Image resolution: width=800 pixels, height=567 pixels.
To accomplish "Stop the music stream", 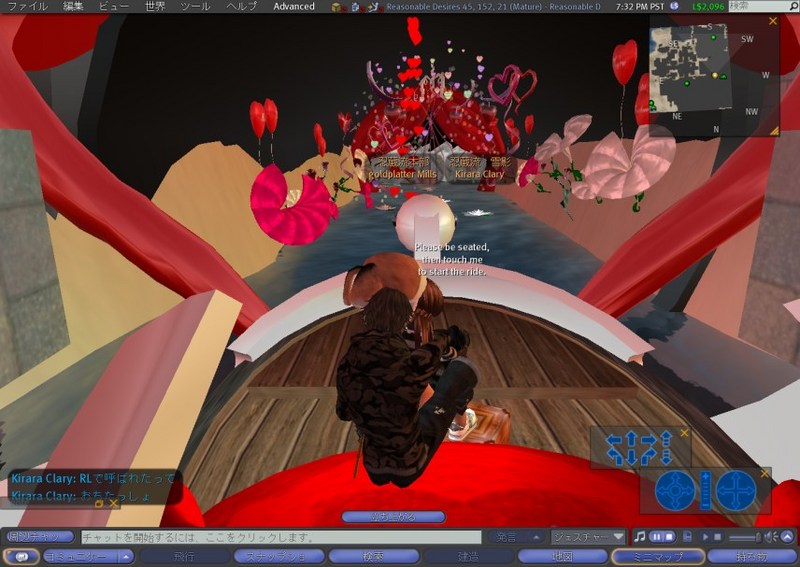I will click(x=669, y=537).
